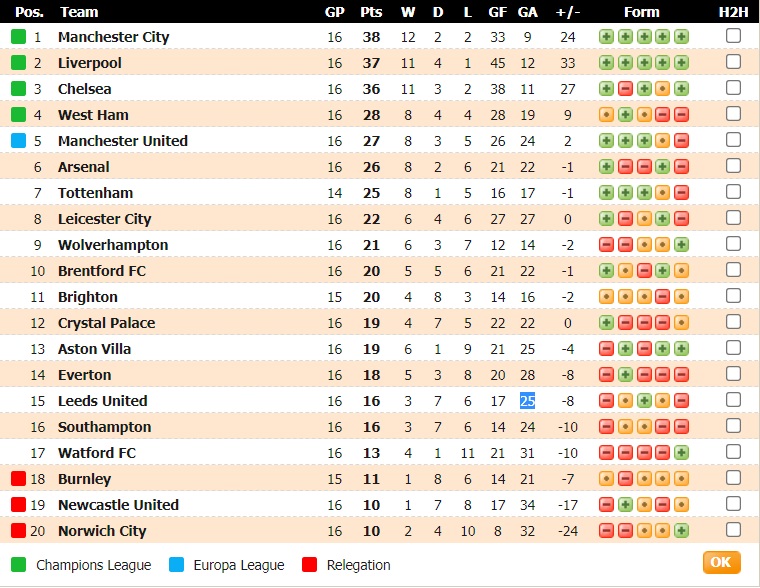Image resolution: width=760 pixels, height=588 pixels.
Task: Check the H2H box for Norwich City
Action: pos(733,530)
